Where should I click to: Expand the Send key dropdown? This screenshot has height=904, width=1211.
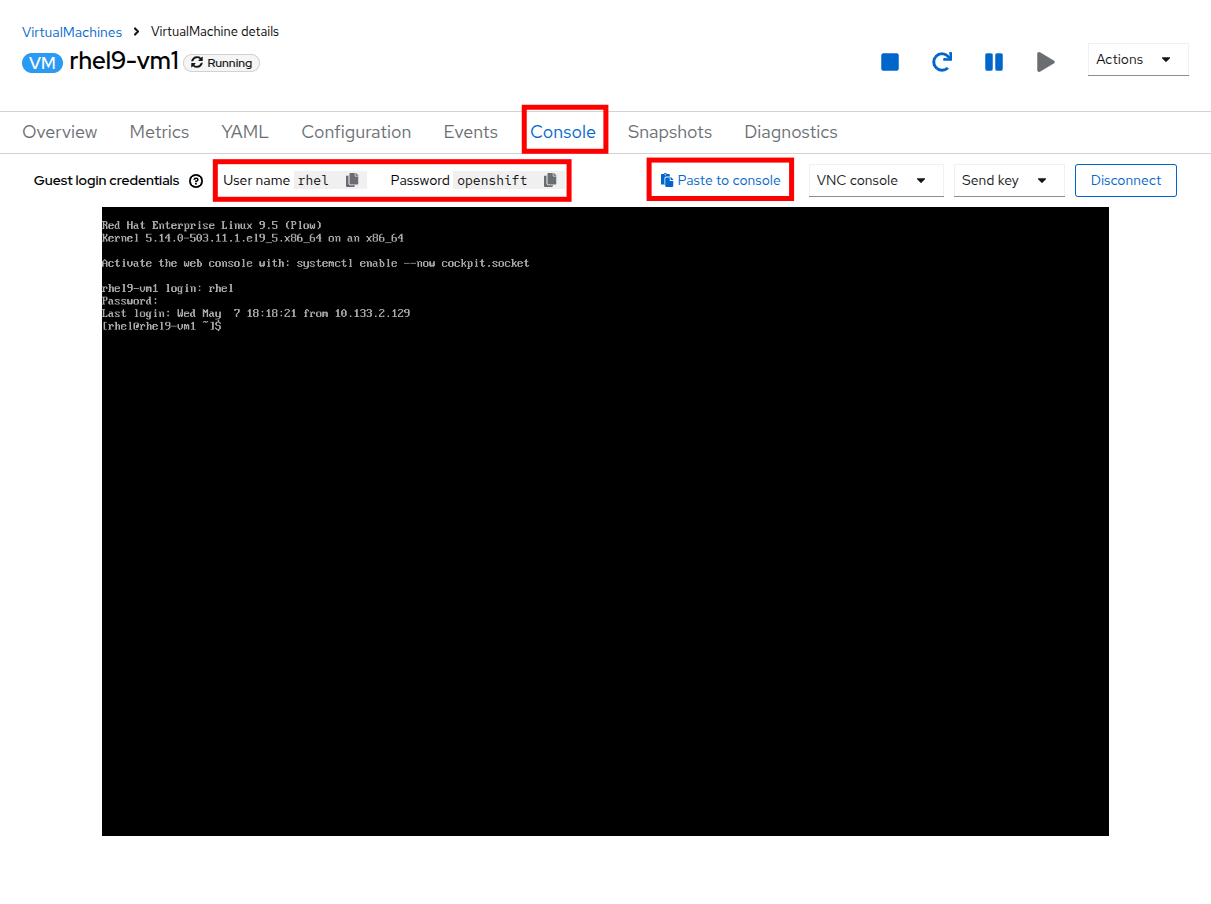[1008, 181]
